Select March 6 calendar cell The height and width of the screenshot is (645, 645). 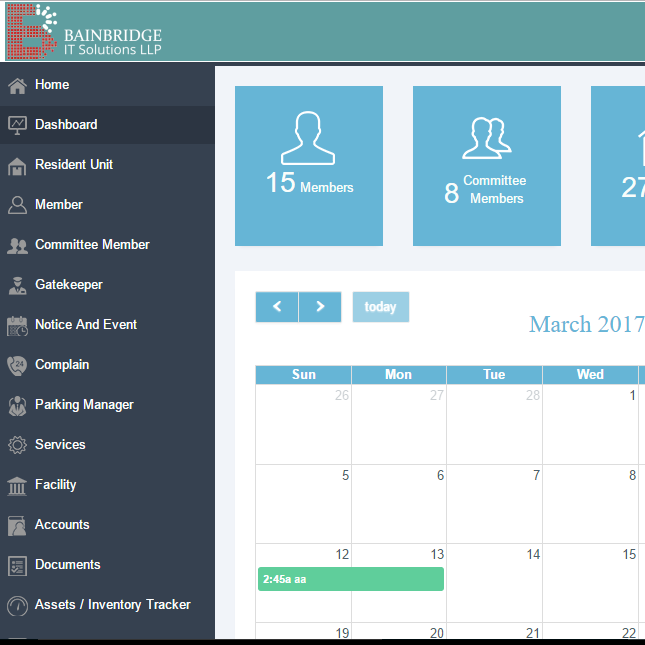[x=399, y=504]
